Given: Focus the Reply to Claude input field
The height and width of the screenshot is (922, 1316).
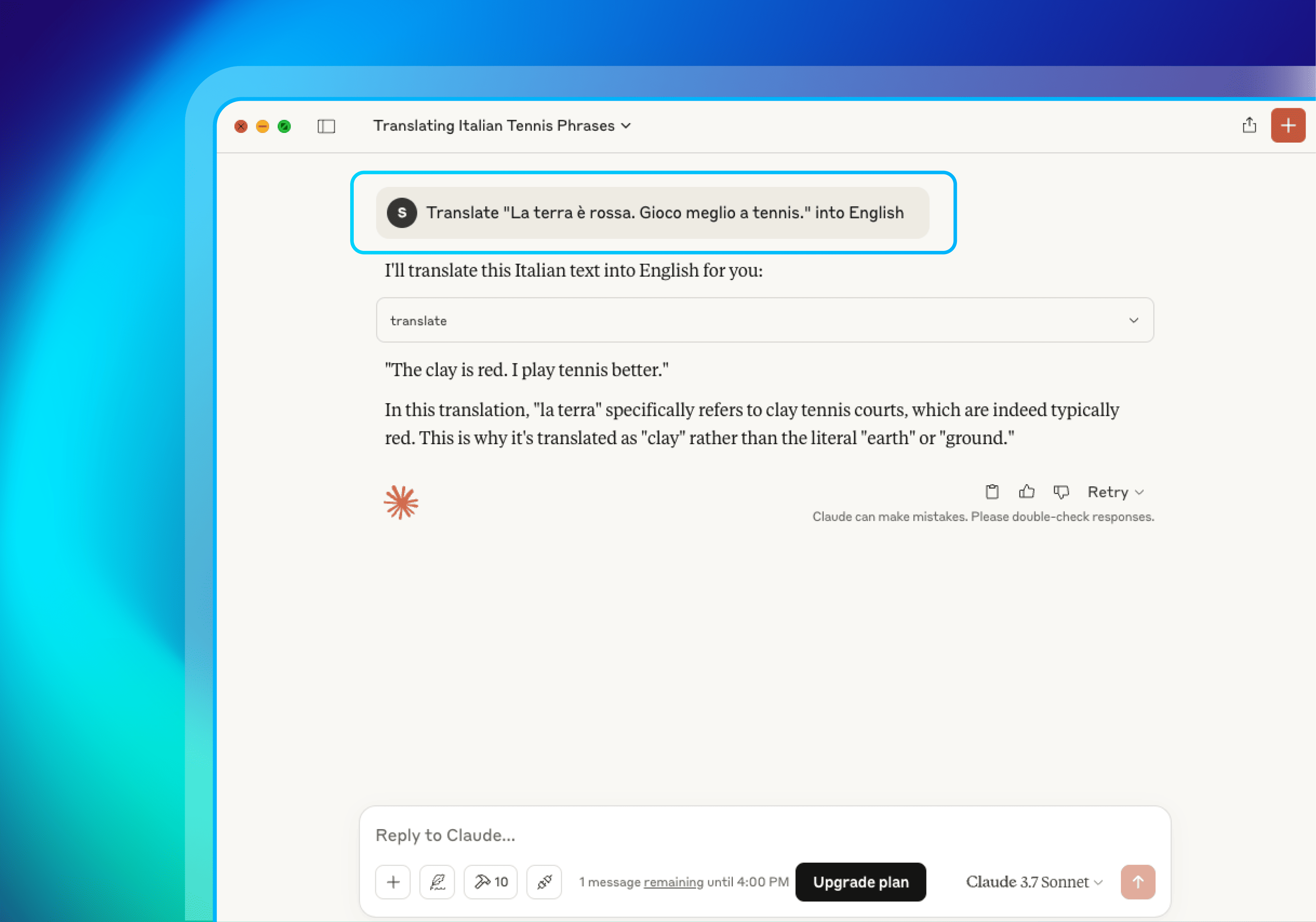Looking at the screenshot, I should (x=745, y=835).
